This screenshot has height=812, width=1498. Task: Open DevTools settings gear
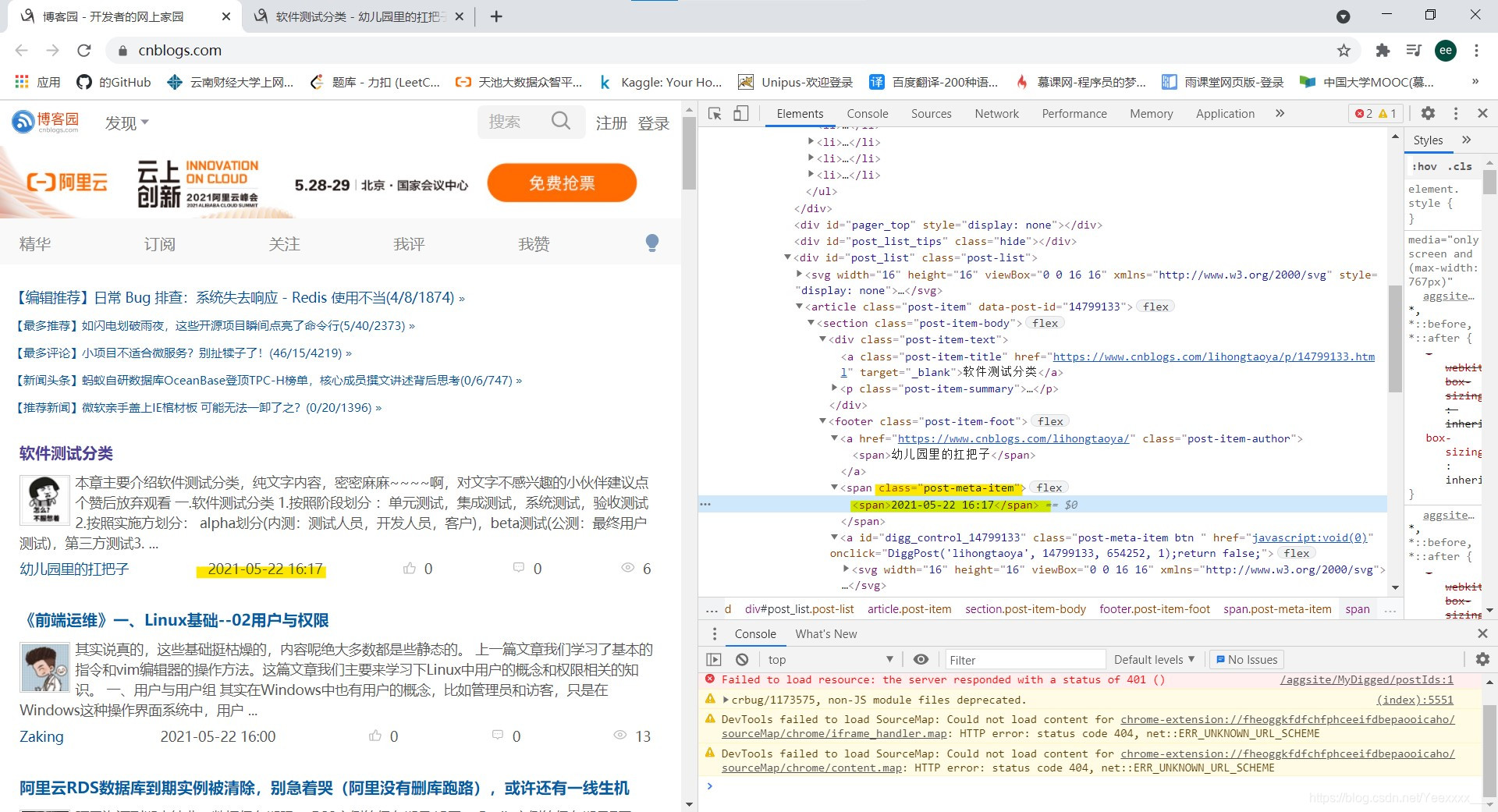1428,114
